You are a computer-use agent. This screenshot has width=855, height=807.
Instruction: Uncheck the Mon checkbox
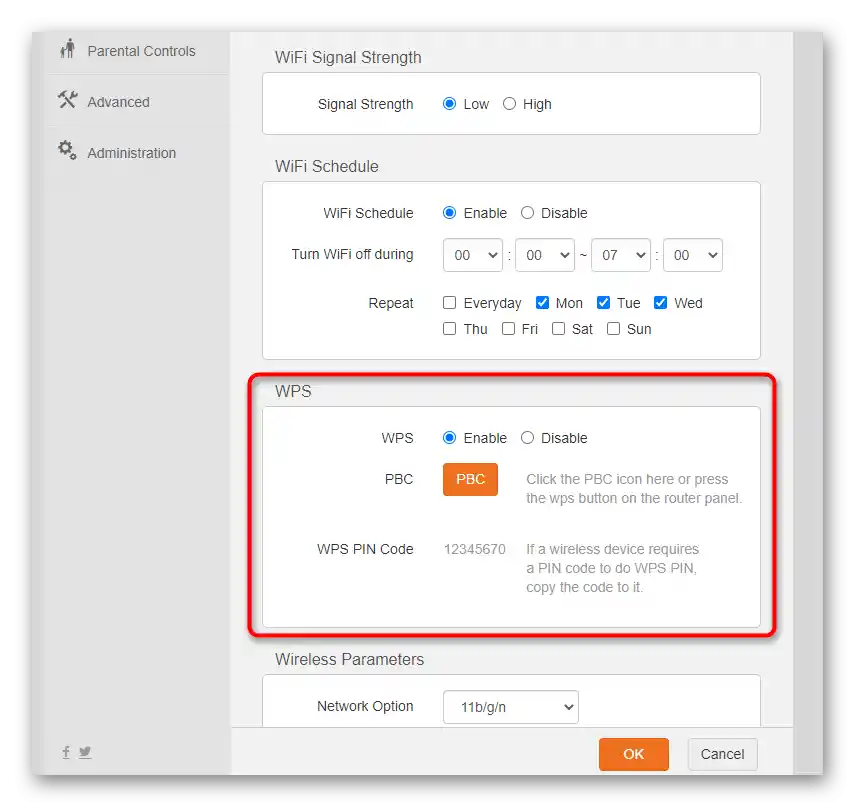[x=542, y=303]
